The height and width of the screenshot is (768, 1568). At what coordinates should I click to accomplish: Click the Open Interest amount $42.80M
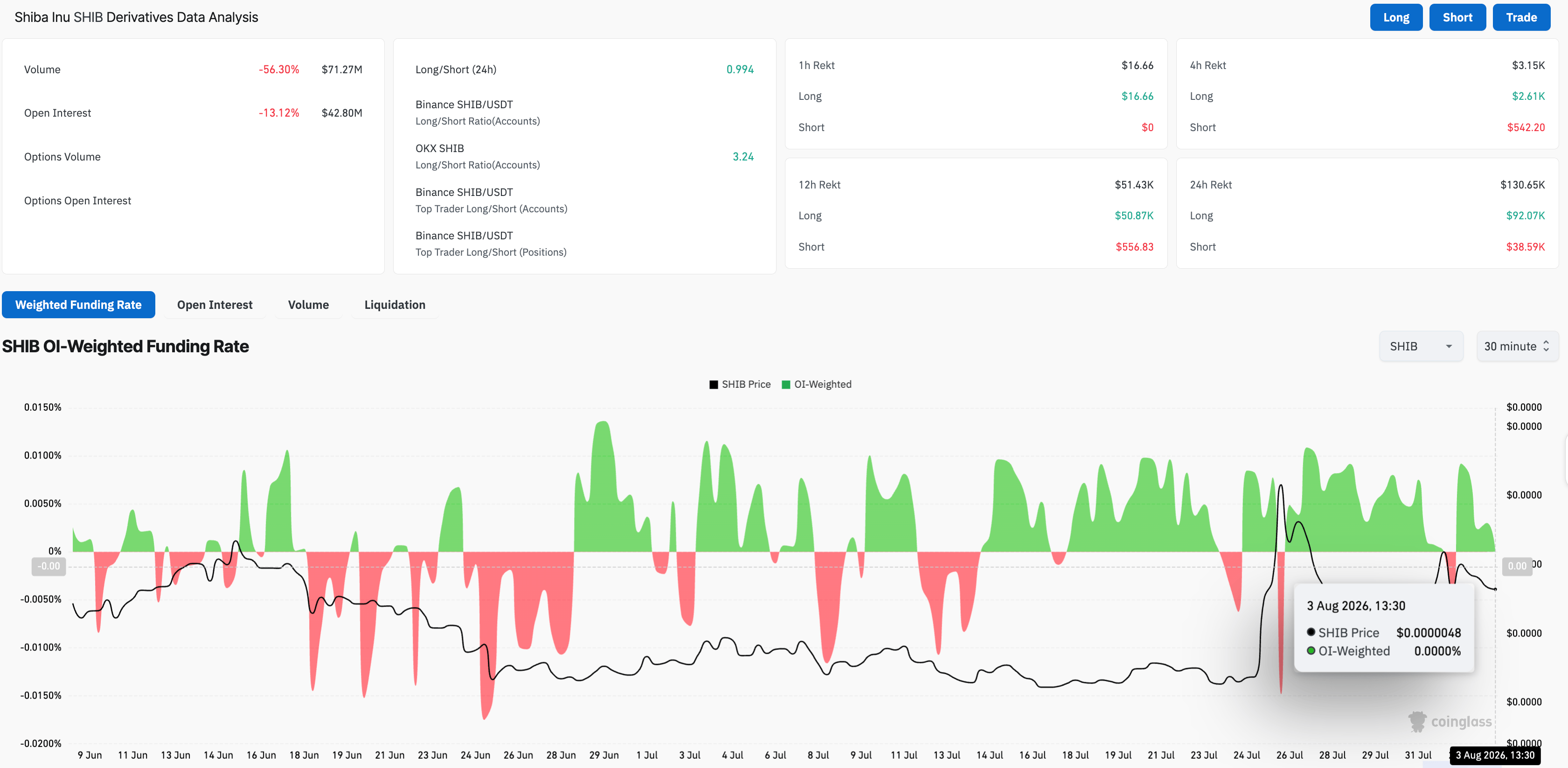pyautogui.click(x=342, y=112)
